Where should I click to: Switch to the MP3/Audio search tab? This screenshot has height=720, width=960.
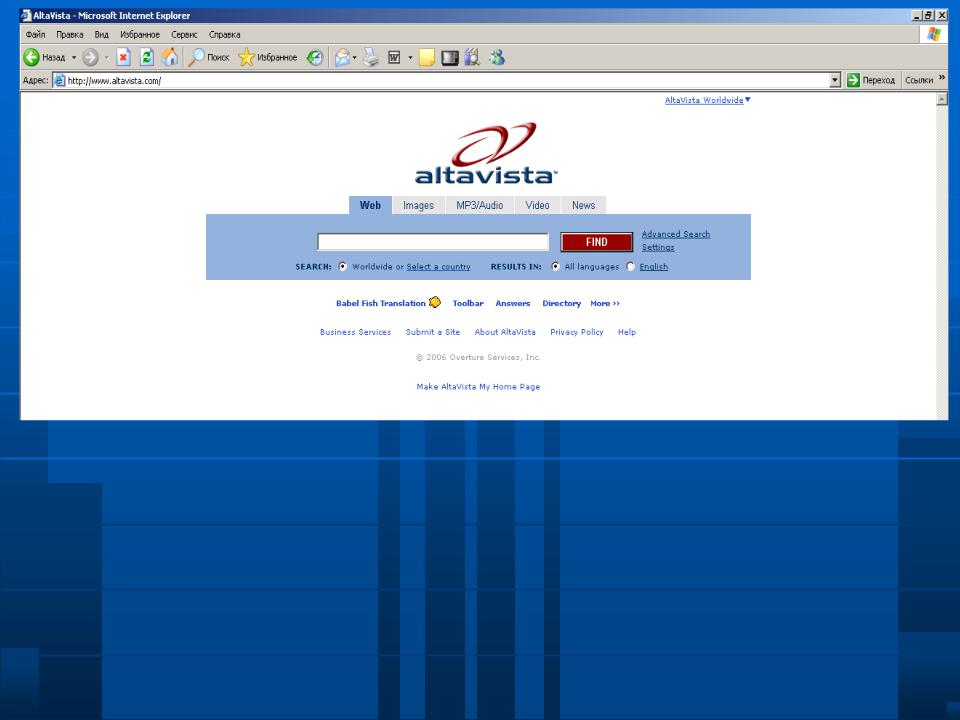[479, 205]
